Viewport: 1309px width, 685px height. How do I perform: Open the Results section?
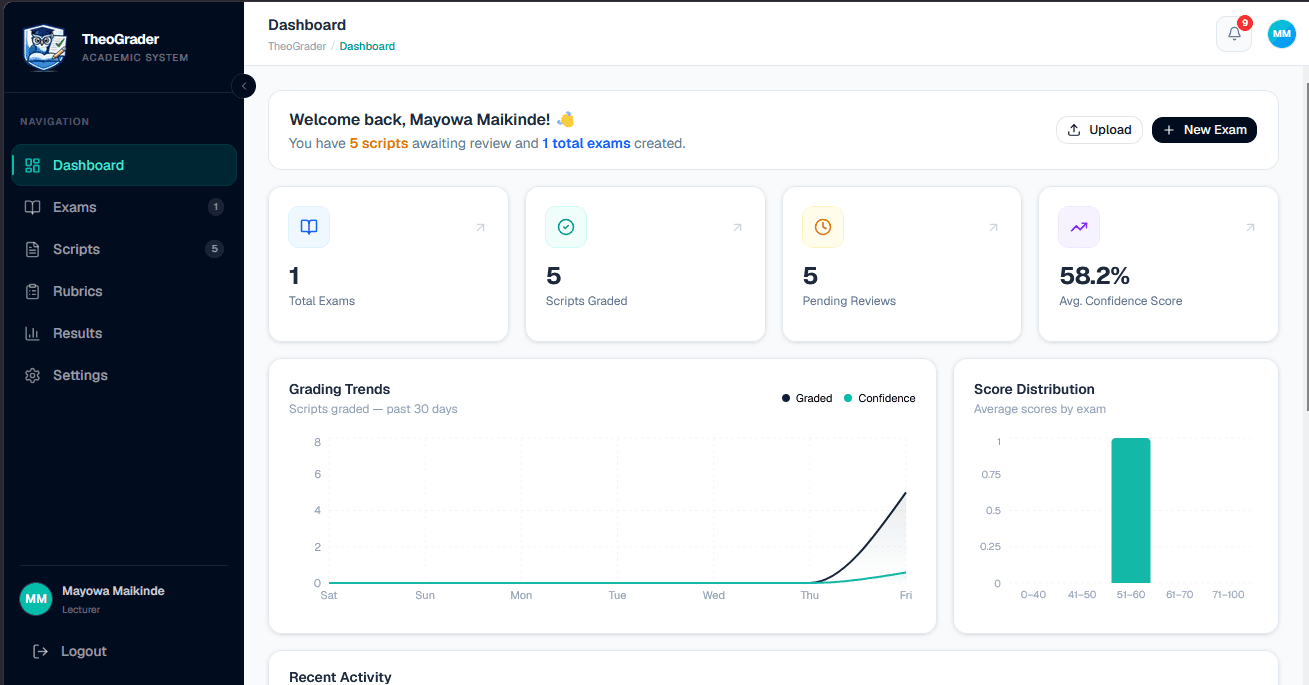(x=124, y=333)
